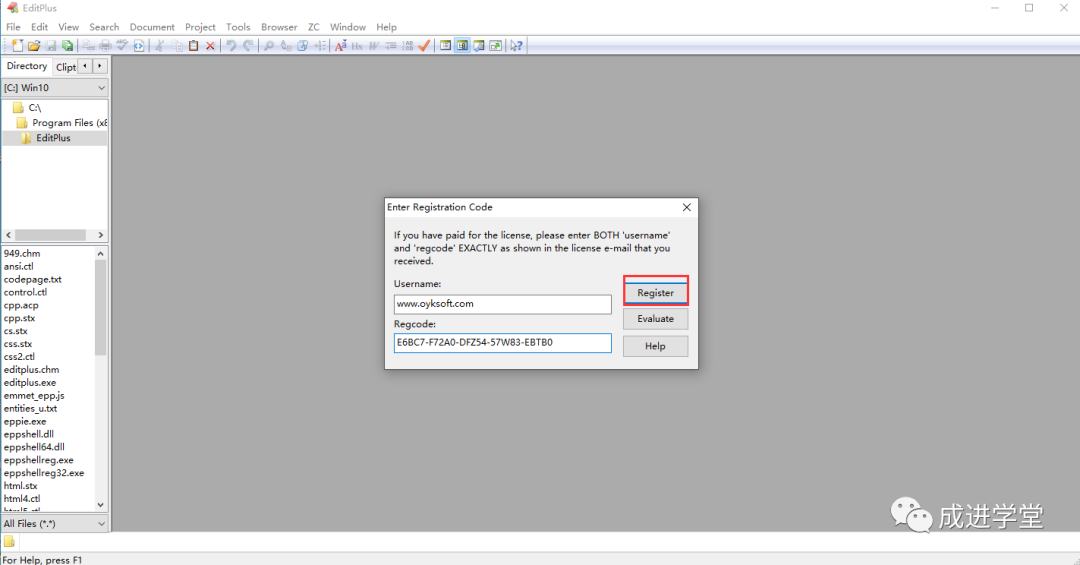Click the Open file folder icon
Screen dimensions: 1080x565
pyautogui.click(x=34, y=45)
